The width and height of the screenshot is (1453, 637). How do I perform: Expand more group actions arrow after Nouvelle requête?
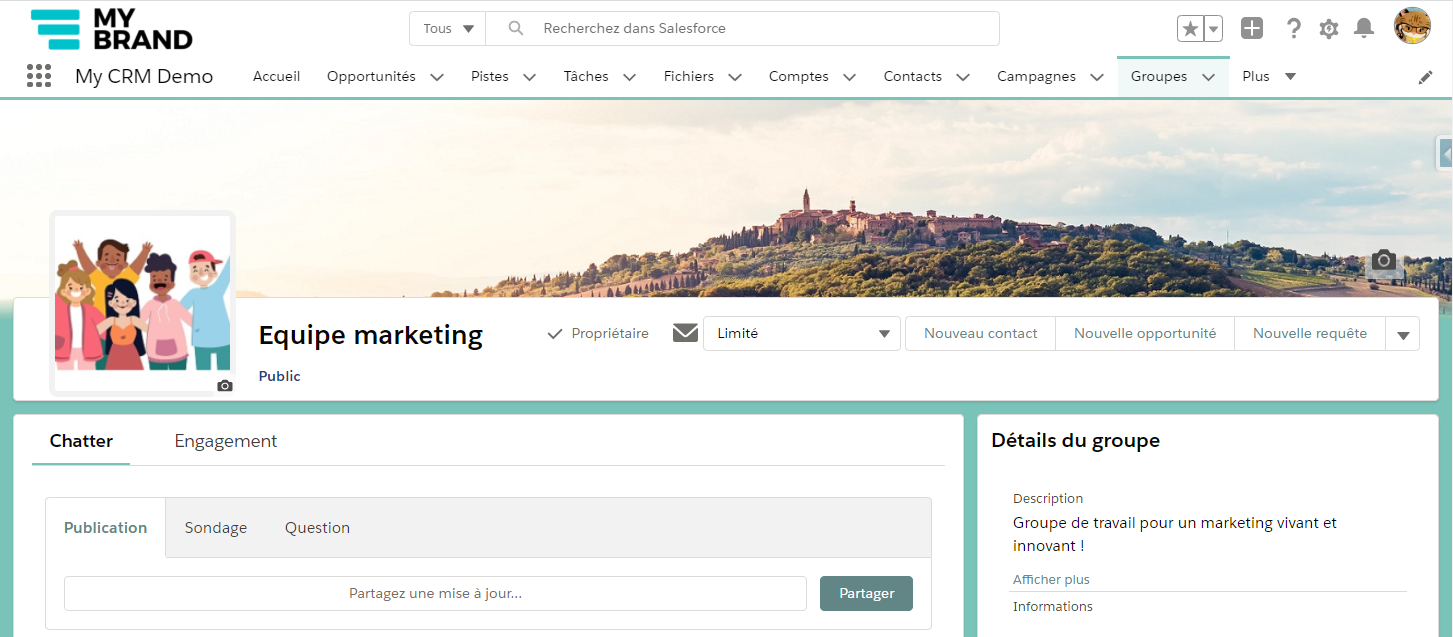tap(1402, 335)
